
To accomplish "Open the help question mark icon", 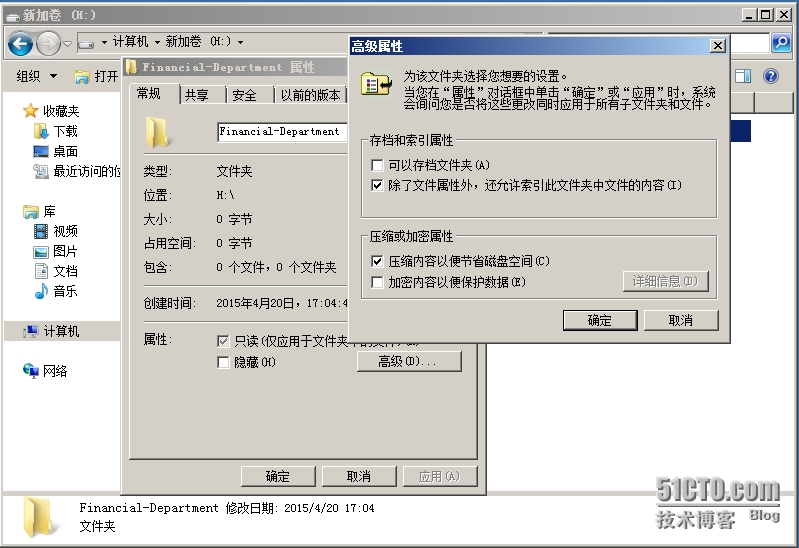I will tap(770, 76).
